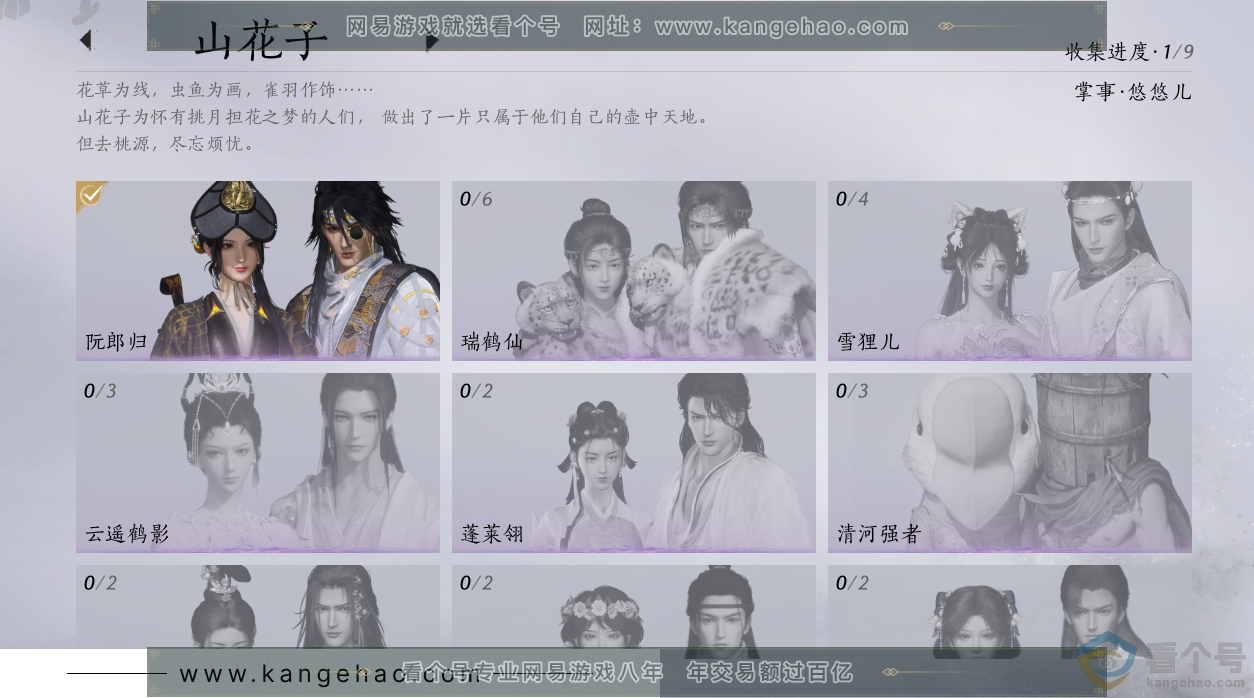Screen dimensions: 1254x698
Task: Go to the next collection with right arrow
Action: pyautogui.click(x=432, y=41)
